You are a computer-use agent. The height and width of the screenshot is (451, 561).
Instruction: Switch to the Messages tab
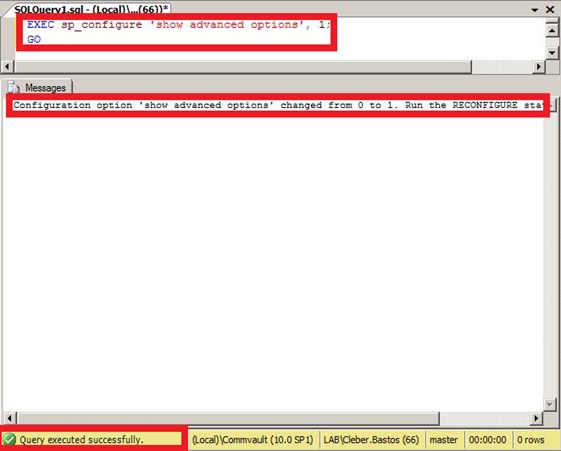point(39,87)
